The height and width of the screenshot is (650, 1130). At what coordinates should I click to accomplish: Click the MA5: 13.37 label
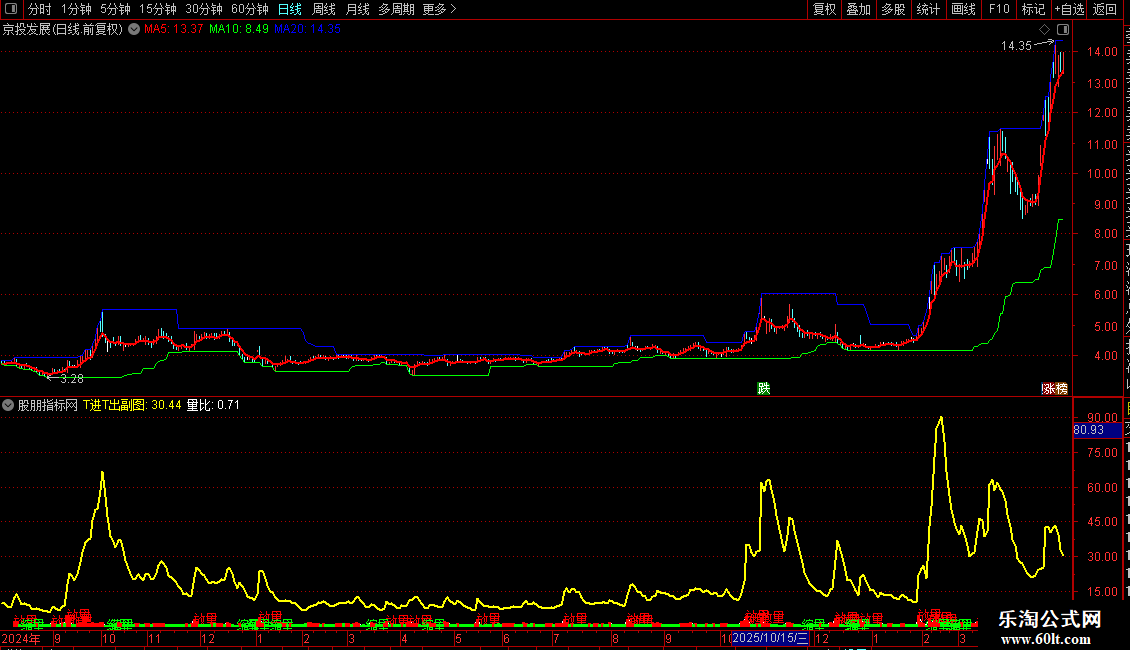(174, 30)
